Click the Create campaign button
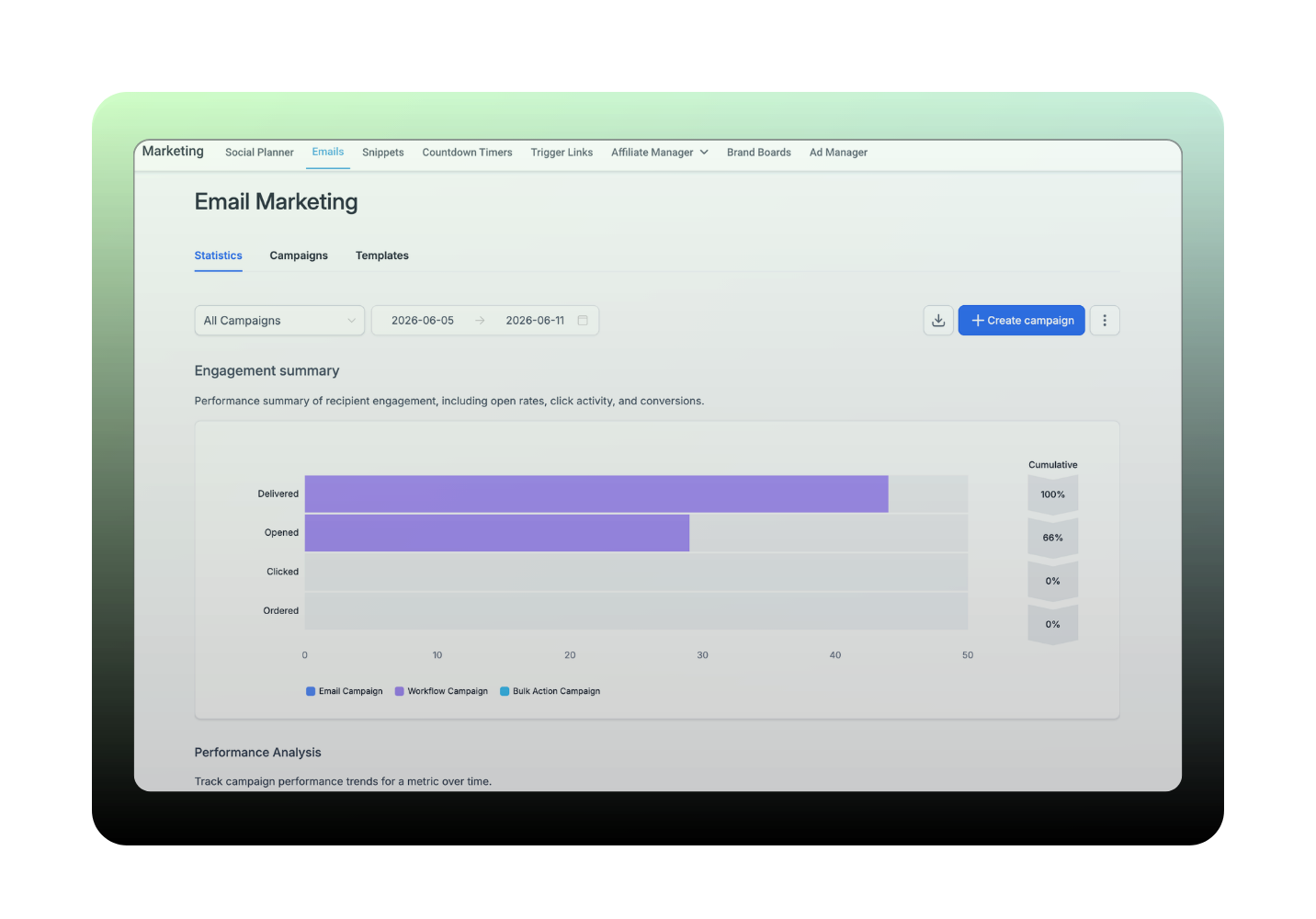This screenshot has width=1316, height=919. (x=1021, y=321)
